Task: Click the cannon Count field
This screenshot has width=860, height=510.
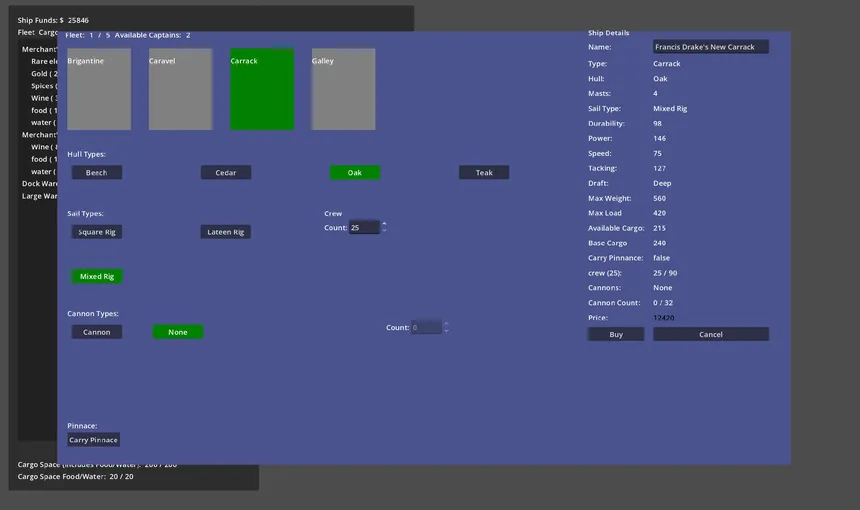Action: pyautogui.click(x=426, y=327)
